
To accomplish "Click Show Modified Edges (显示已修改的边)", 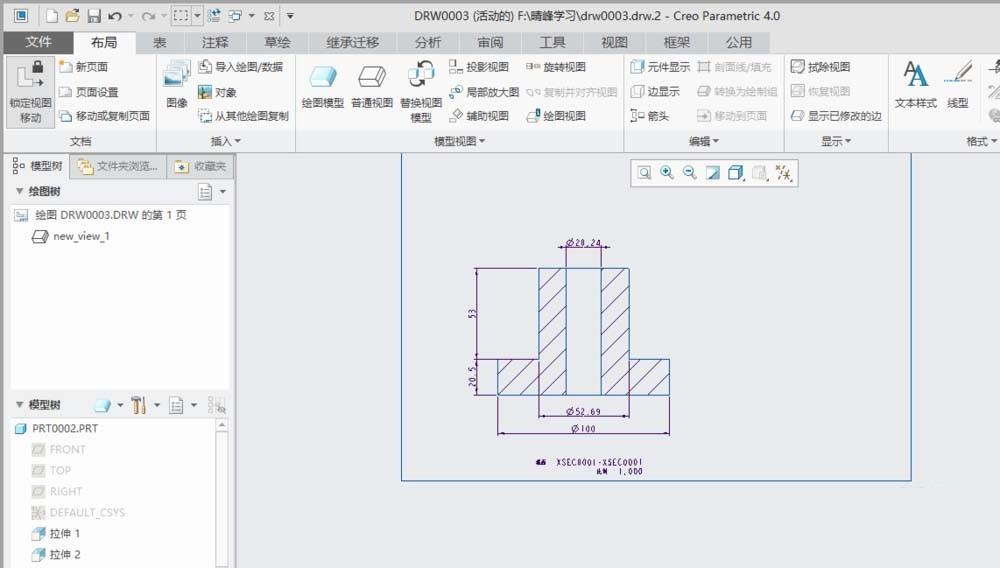I will tap(836, 116).
